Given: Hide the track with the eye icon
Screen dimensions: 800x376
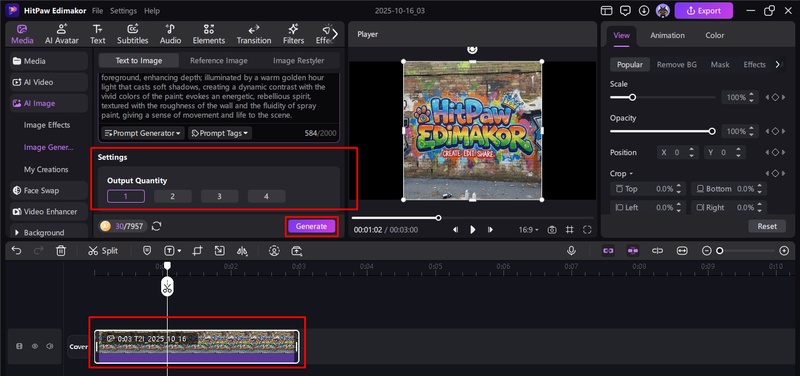Looking at the screenshot, I should pos(35,346).
